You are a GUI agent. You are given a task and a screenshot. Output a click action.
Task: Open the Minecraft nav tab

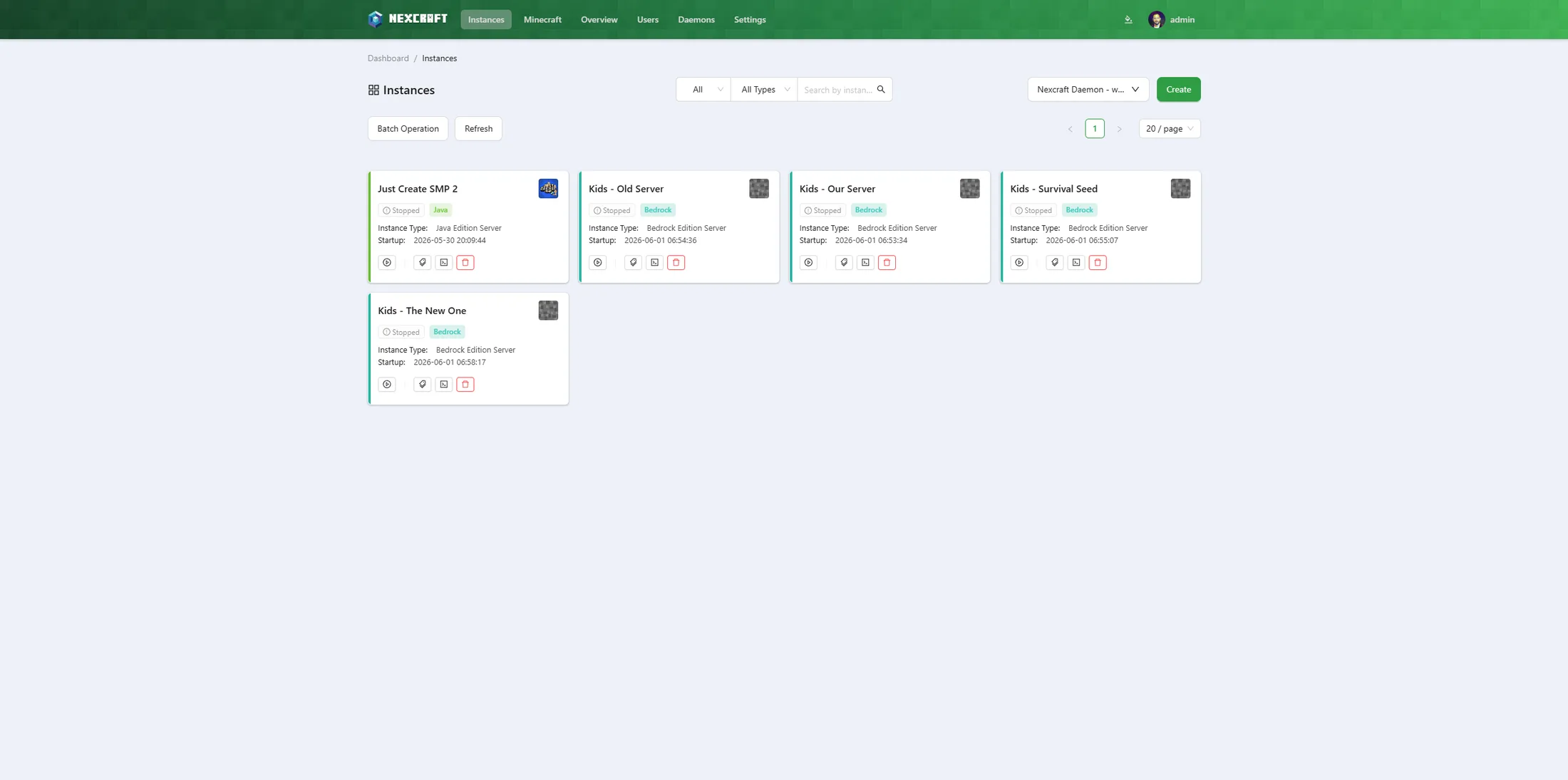[542, 19]
